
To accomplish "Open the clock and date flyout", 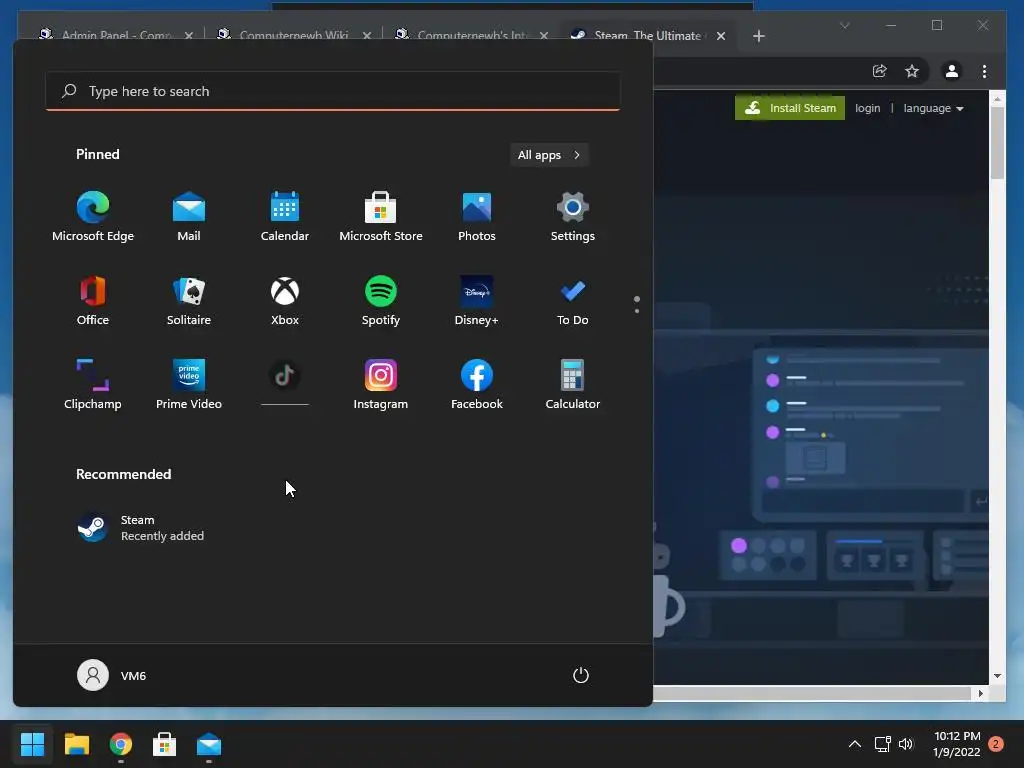I will tap(957, 744).
